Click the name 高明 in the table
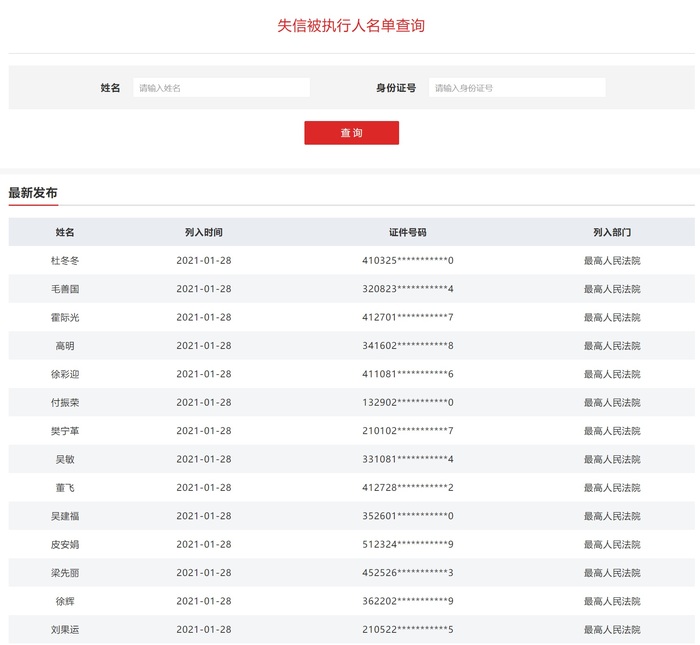 pyautogui.click(x=65, y=346)
